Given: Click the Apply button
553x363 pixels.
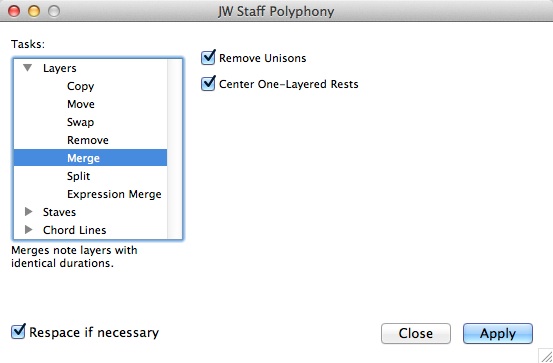Looking at the screenshot, I should pos(498,333).
